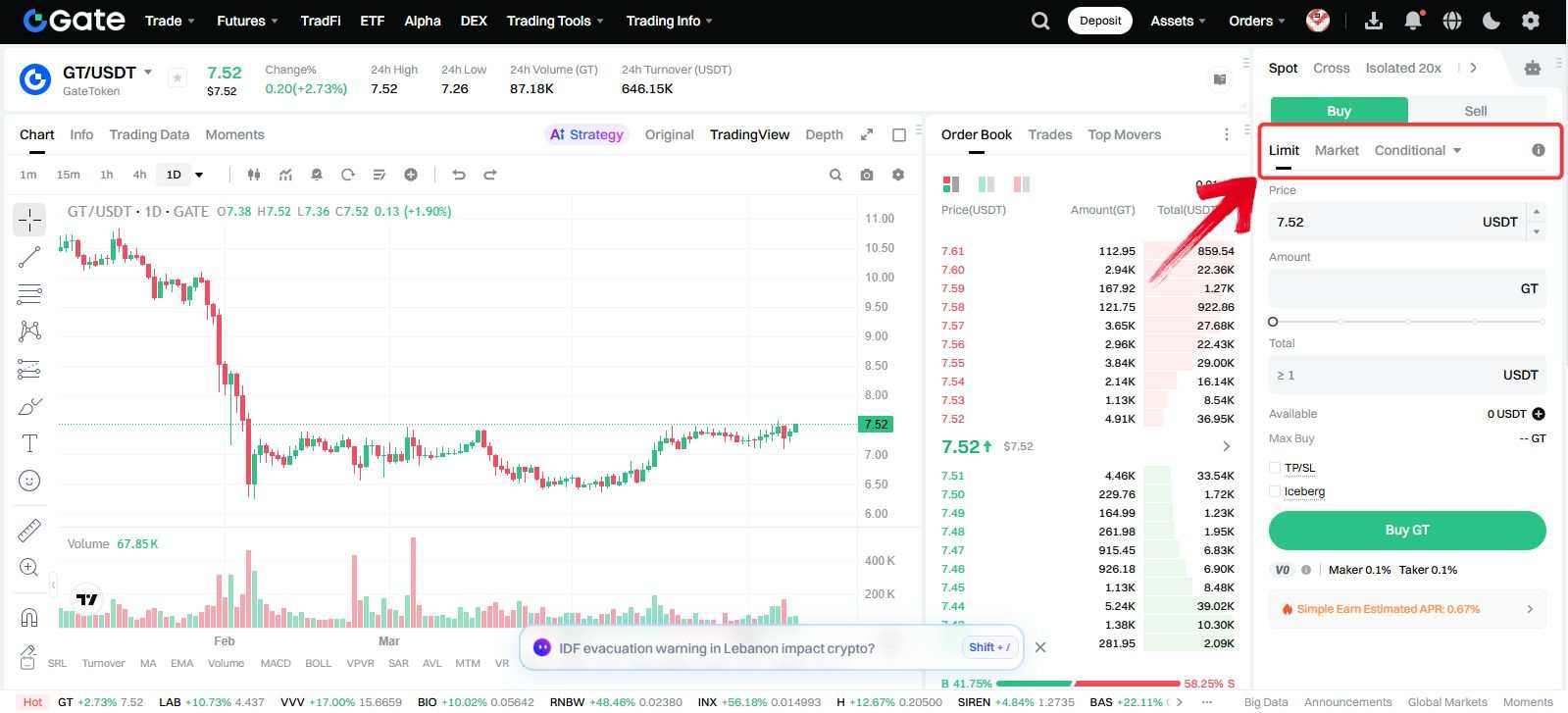Image resolution: width=1568 pixels, height=713 pixels.
Task: Open the Moments tab above chart
Action: tap(234, 134)
